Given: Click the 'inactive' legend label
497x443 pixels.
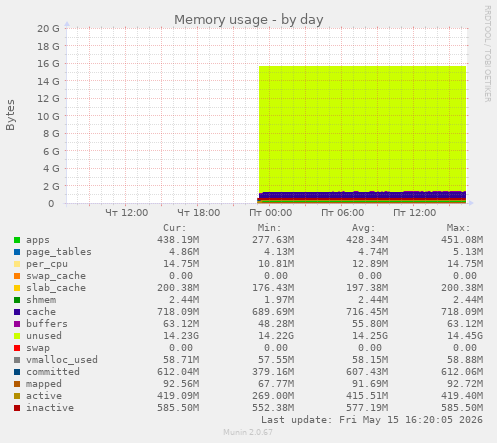Looking at the screenshot, I should point(50,408).
